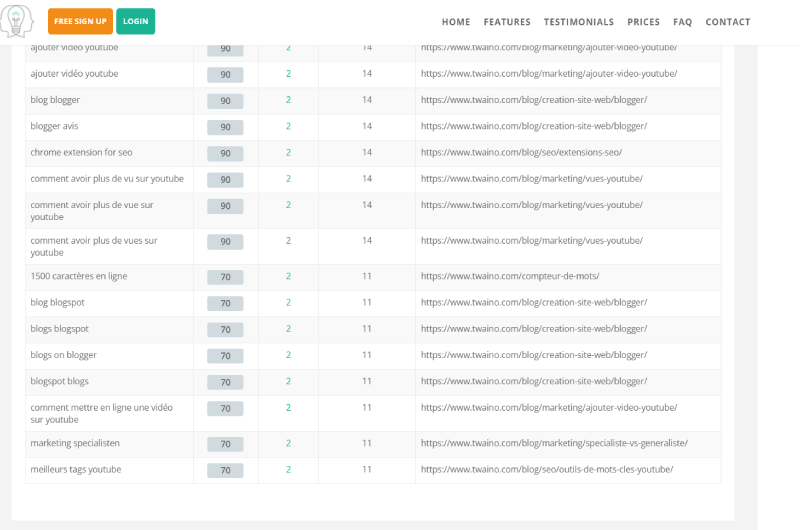Open the compteur-de-mots URL
800x530 pixels.
pos(510,276)
